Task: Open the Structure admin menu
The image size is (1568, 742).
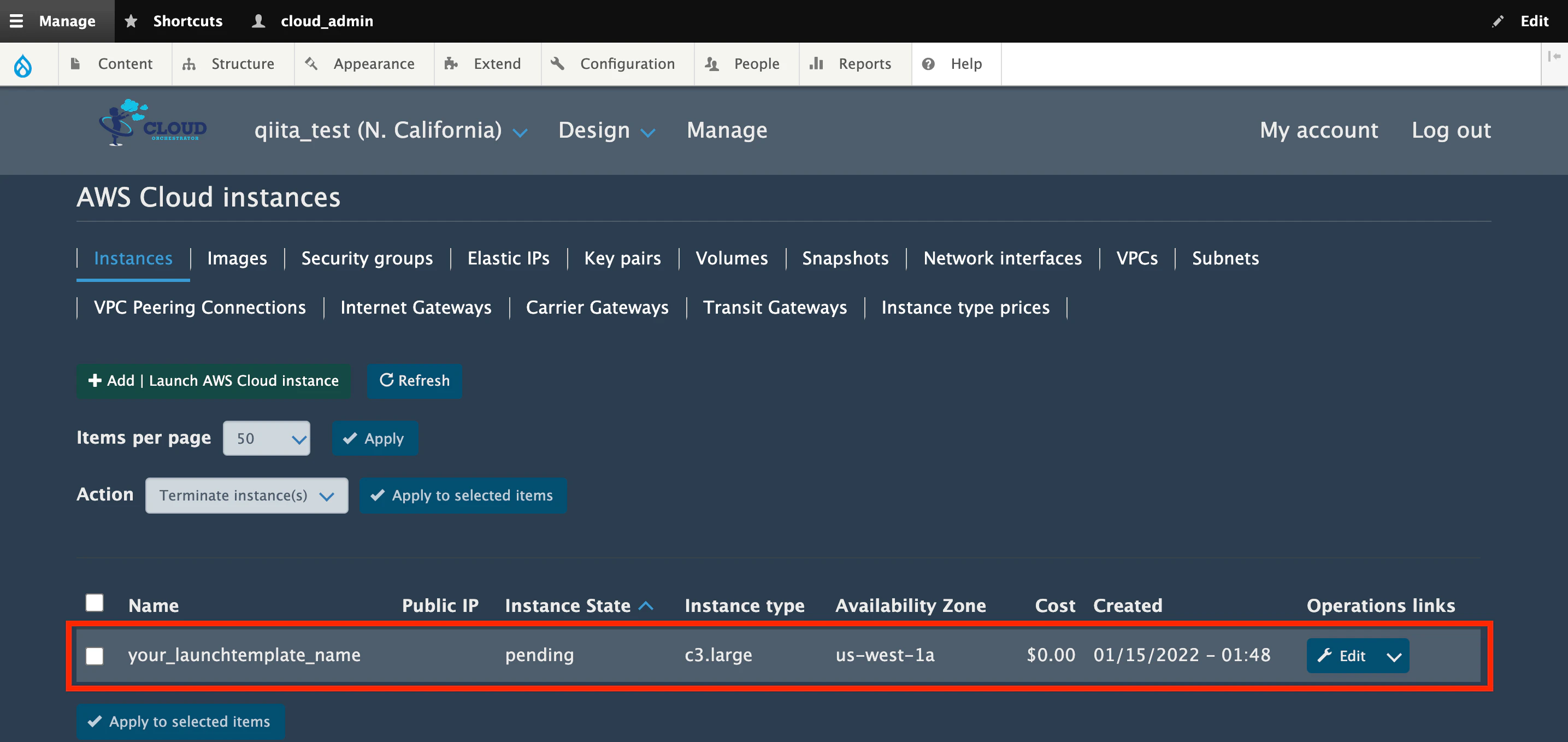Action: [x=233, y=64]
